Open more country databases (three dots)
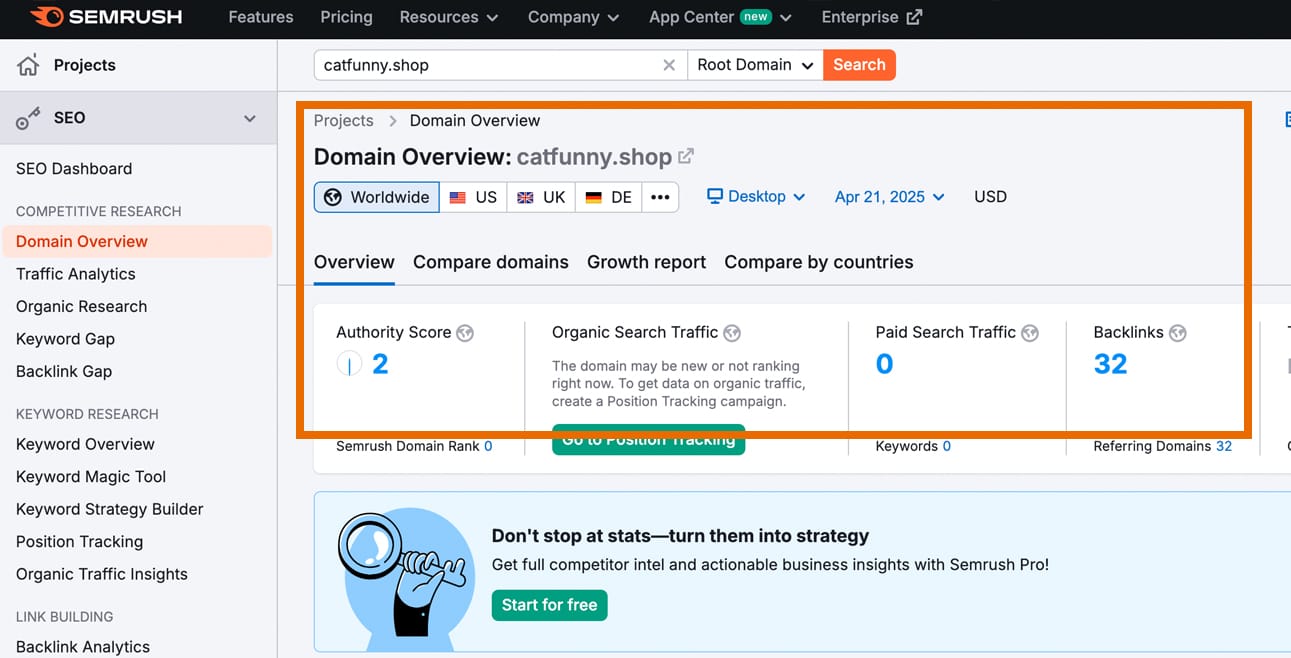The height and width of the screenshot is (658, 1291). tap(660, 197)
